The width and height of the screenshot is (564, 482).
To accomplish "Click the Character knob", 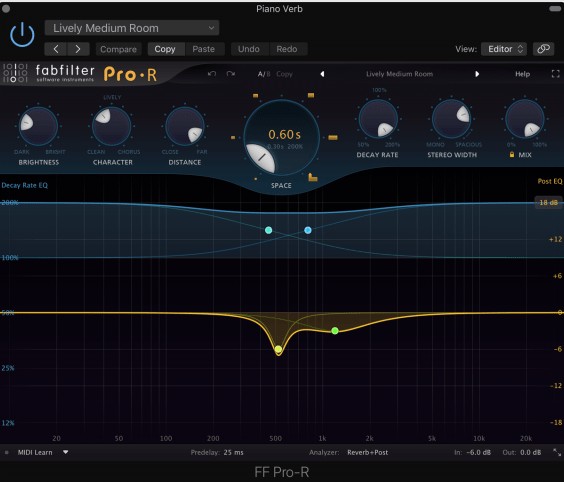I will 111,126.
